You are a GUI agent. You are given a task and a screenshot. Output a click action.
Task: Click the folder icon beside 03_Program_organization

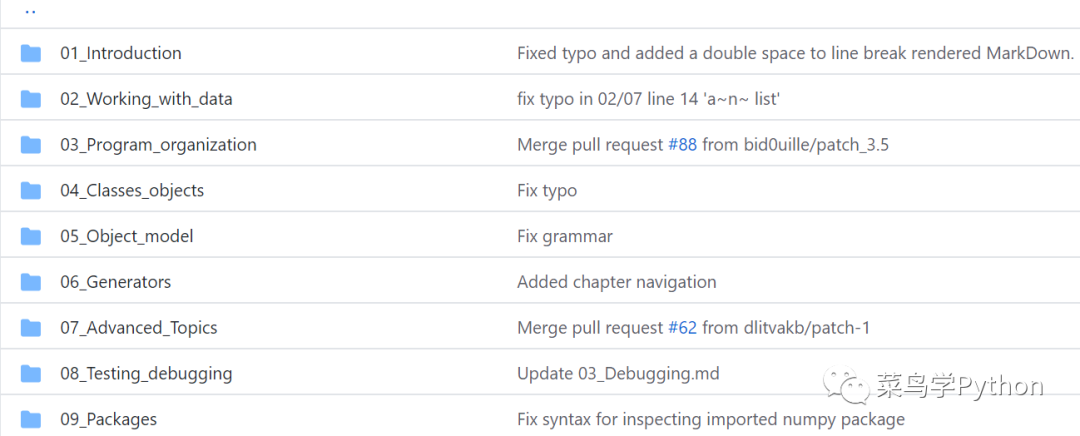click(x=31, y=145)
